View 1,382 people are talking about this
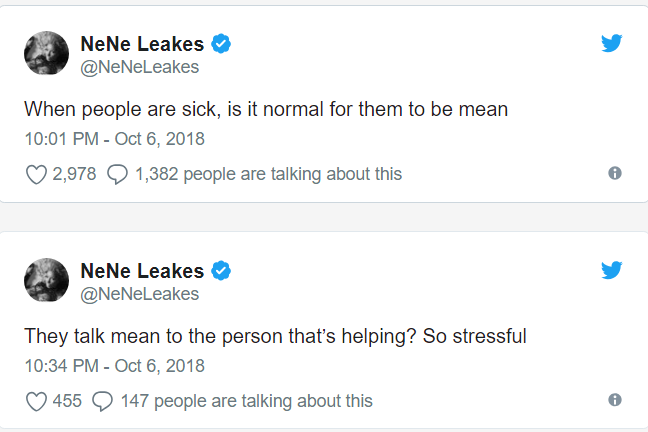648x432 pixels. [x=269, y=174]
